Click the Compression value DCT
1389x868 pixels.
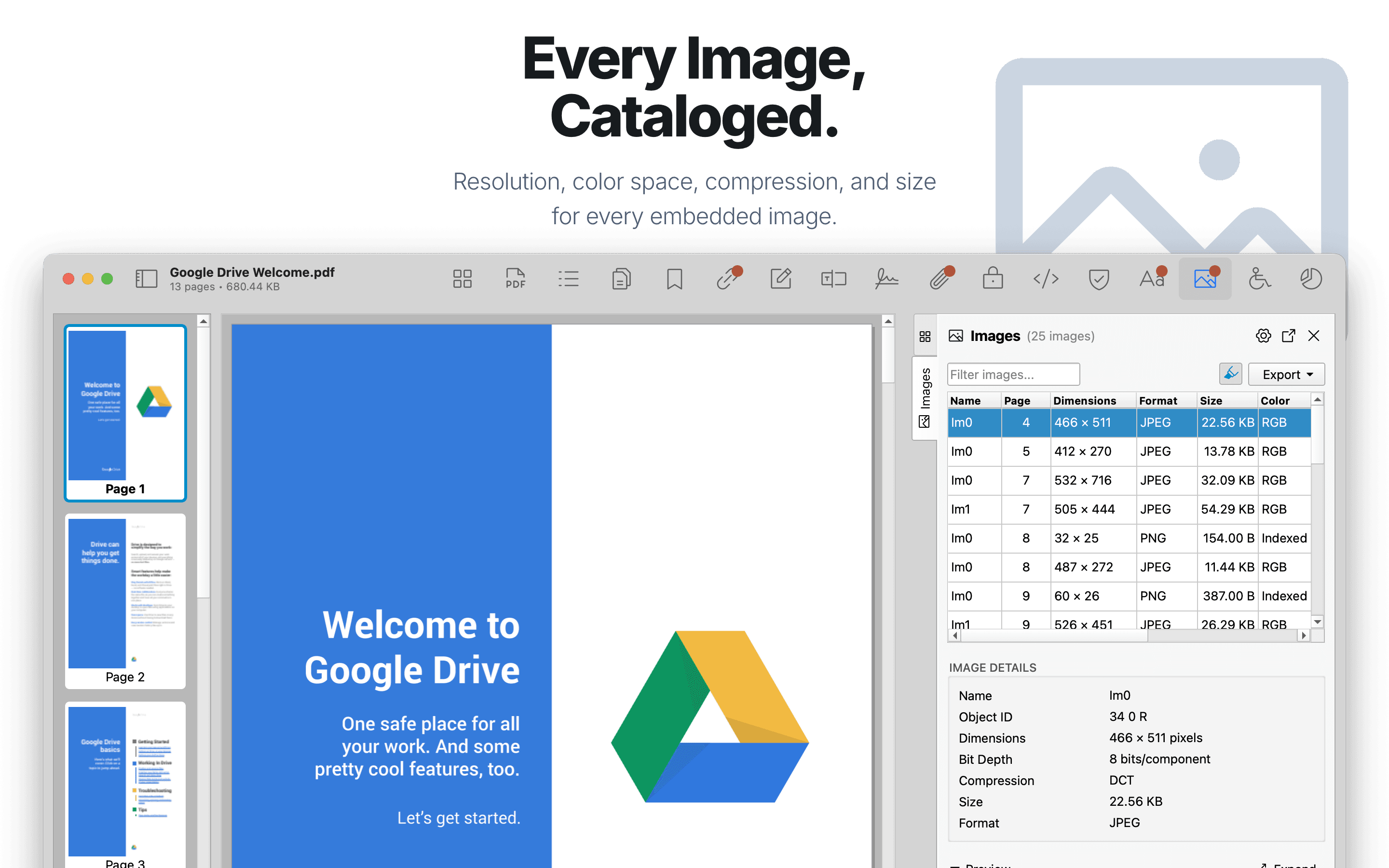[1121, 780]
